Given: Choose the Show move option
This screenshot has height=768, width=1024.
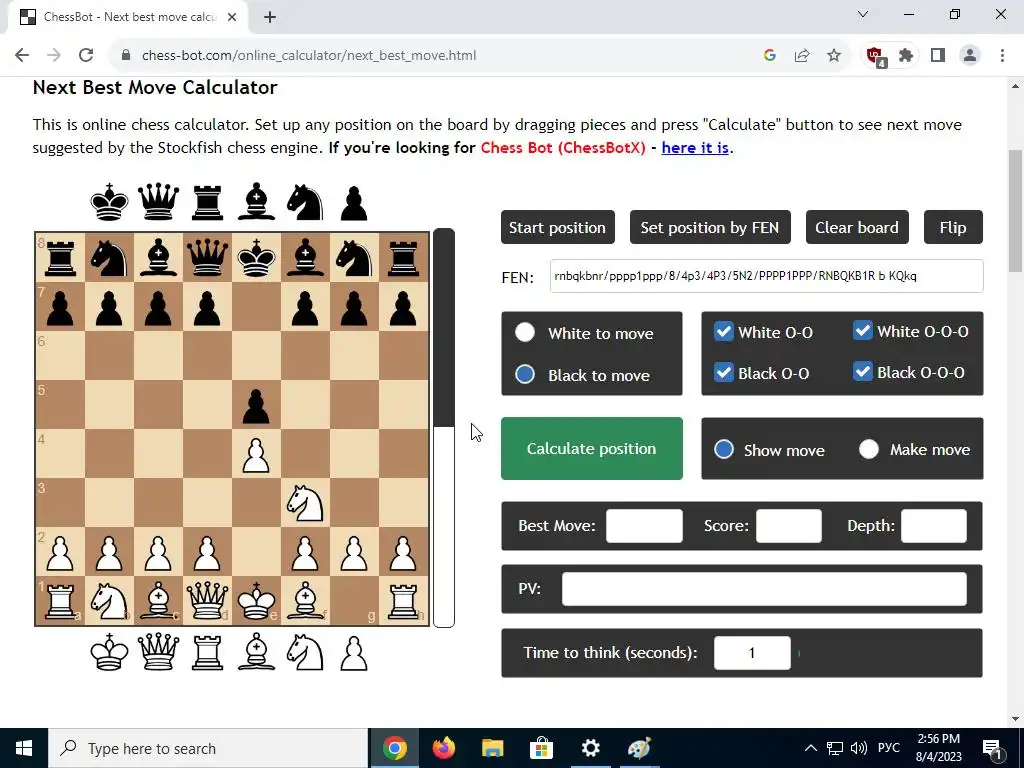Looking at the screenshot, I should point(724,449).
